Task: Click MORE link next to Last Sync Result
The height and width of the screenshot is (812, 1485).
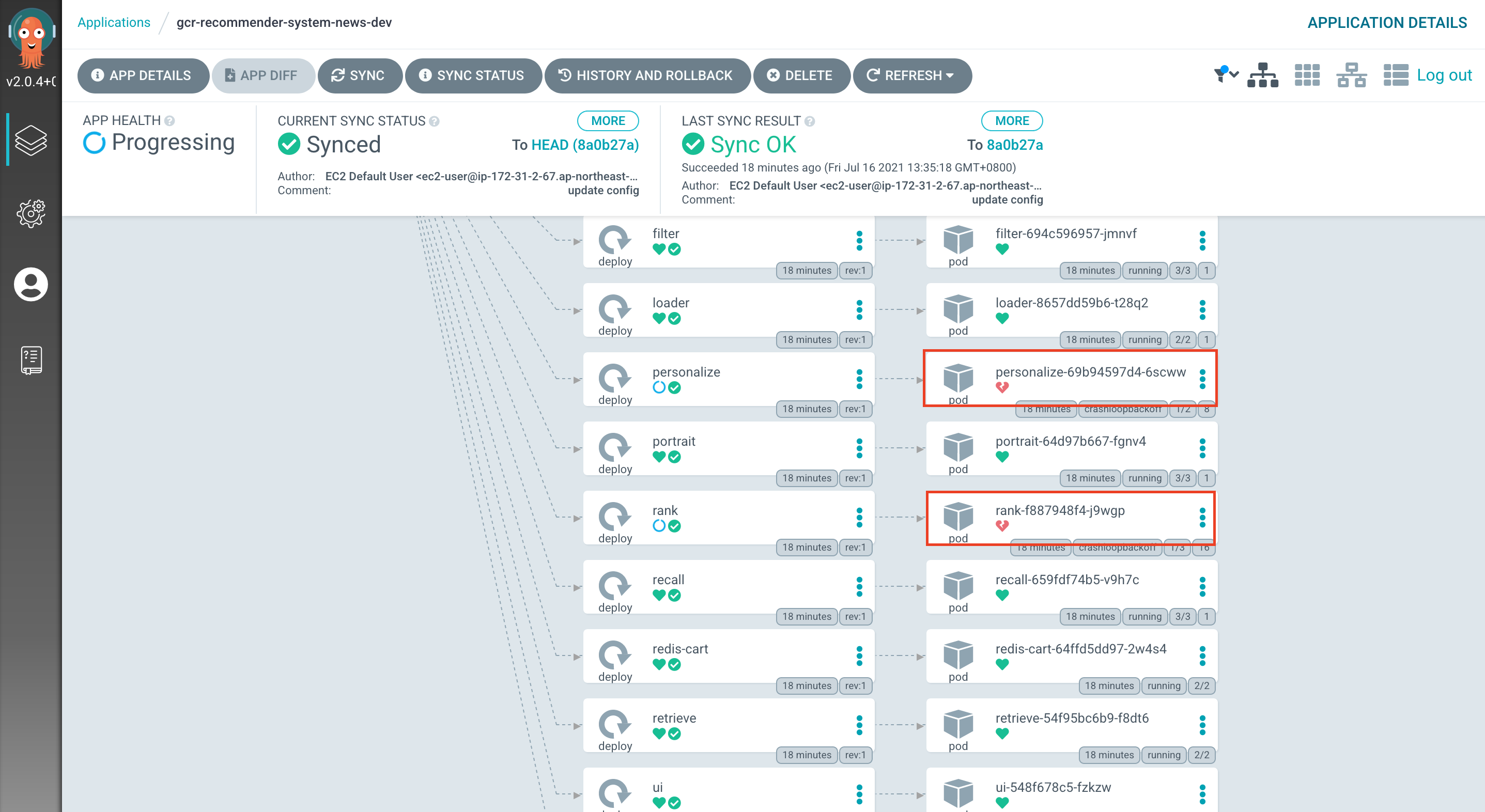Action: pos(1011,122)
